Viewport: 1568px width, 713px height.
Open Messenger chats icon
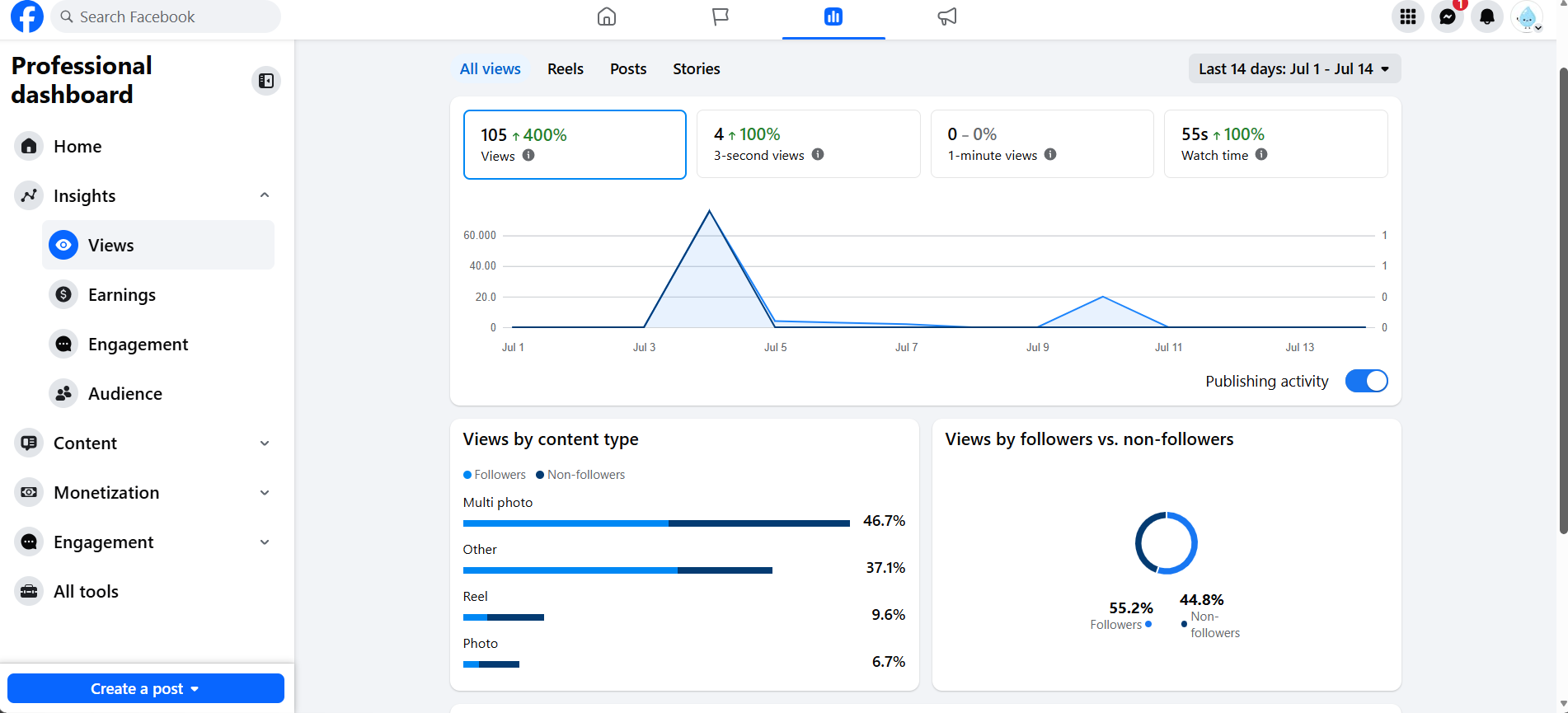coord(1448,16)
